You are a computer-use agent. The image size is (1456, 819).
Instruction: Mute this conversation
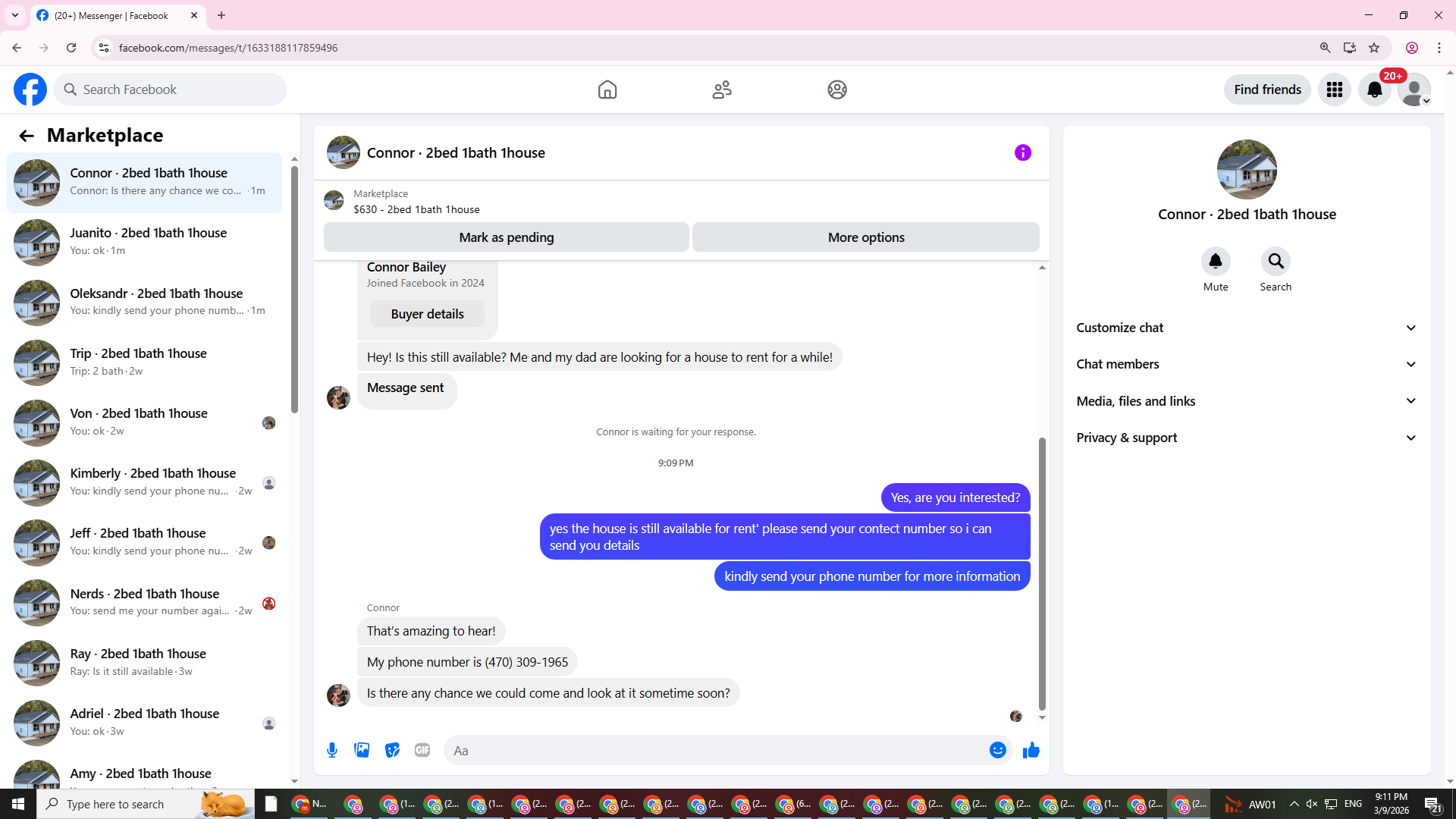(x=1215, y=262)
